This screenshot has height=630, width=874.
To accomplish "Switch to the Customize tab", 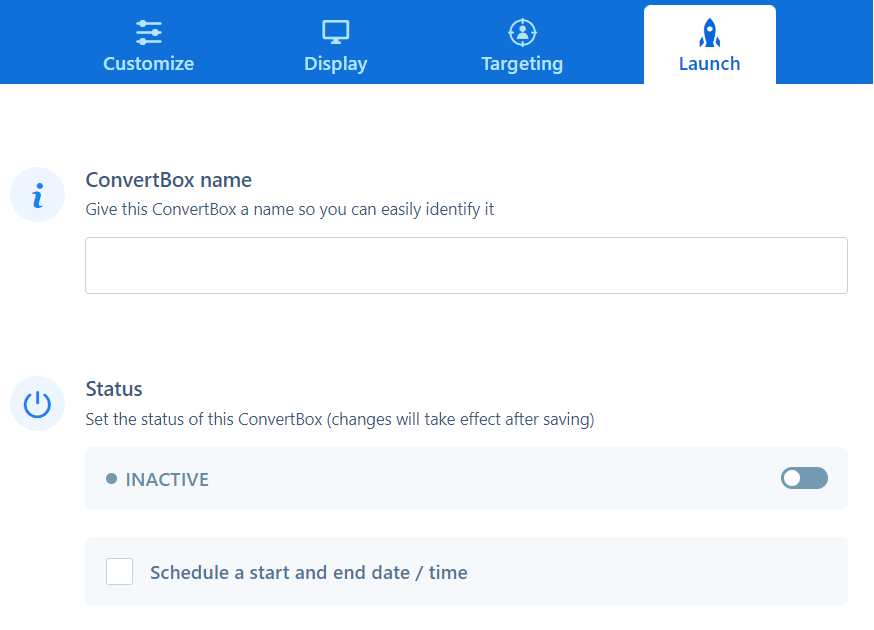I will 148,45.
